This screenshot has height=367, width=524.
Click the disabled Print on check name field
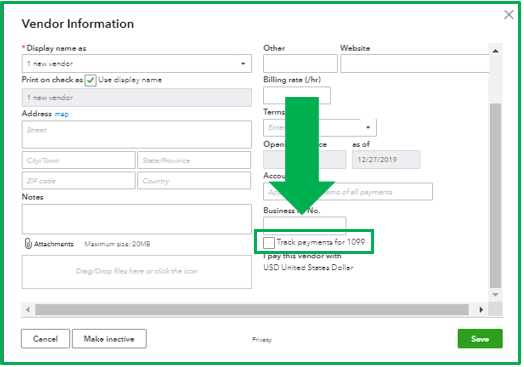coord(137,98)
